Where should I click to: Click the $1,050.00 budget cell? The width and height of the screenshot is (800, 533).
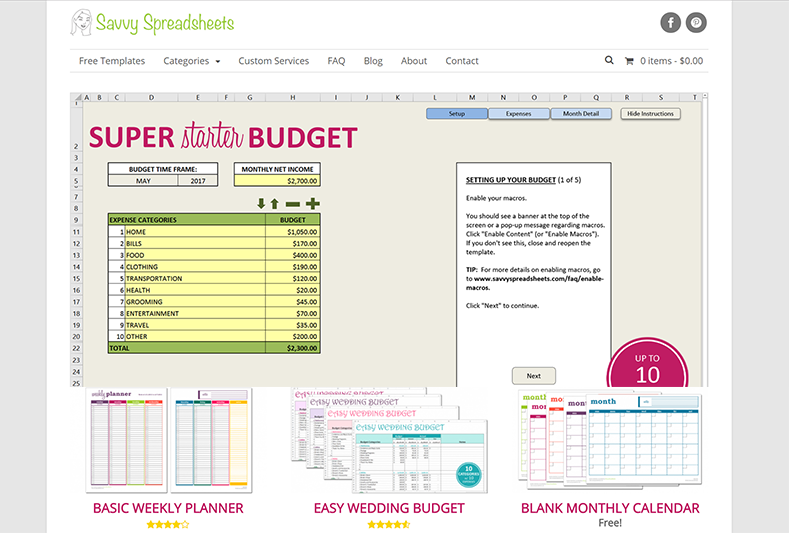pos(293,232)
